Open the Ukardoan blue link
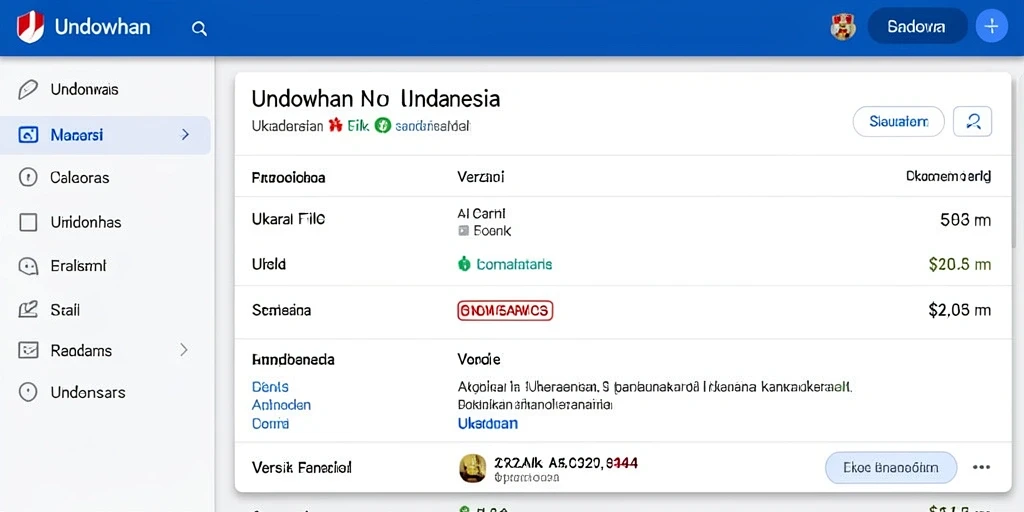 pyautogui.click(x=488, y=423)
